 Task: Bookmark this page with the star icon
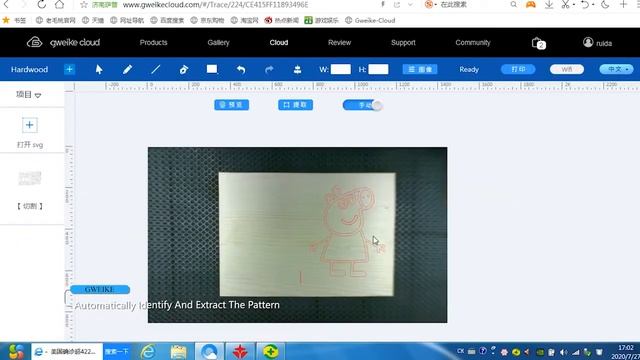84,5
